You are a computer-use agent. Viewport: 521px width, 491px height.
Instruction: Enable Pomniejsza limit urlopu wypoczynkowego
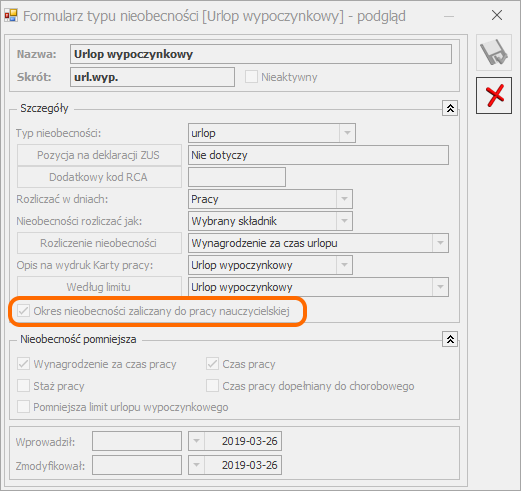pyautogui.click(x=24, y=407)
